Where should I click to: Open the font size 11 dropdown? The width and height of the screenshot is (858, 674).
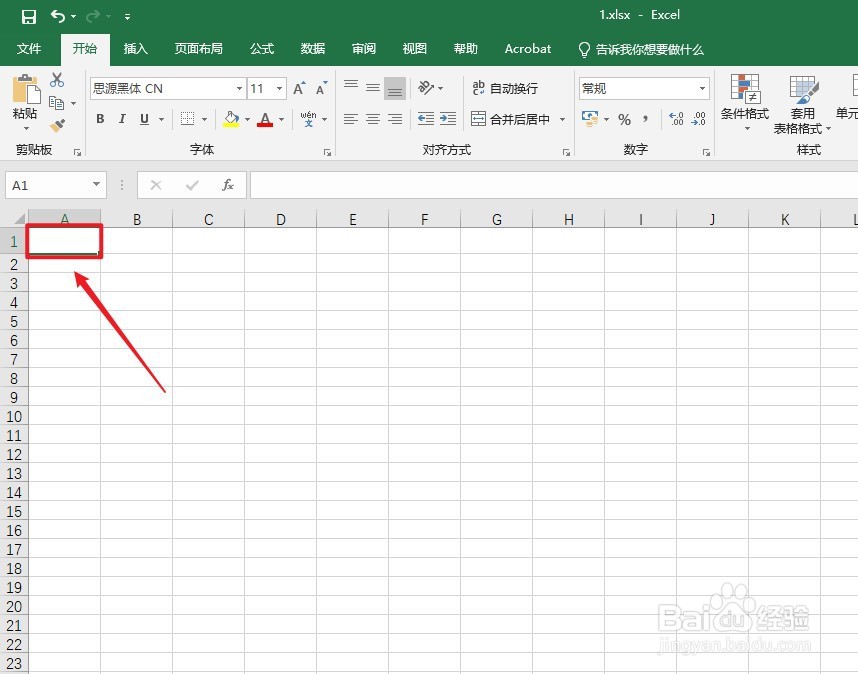click(279, 89)
